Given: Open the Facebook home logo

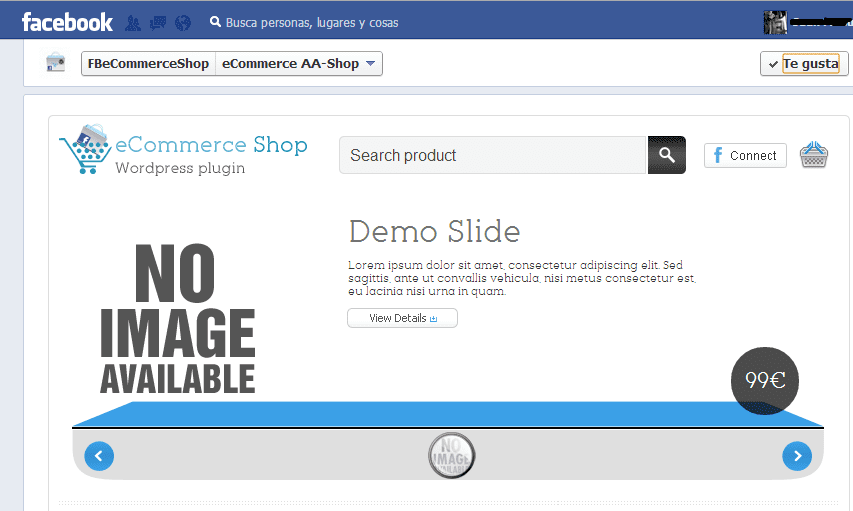Looking at the screenshot, I should pyautogui.click(x=67, y=22).
